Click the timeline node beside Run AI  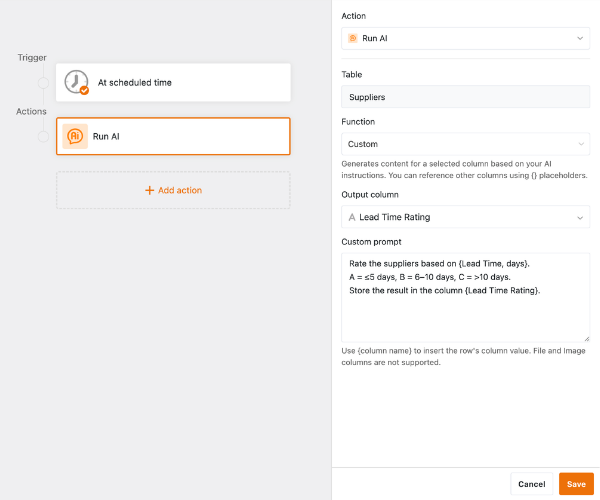[43, 137]
